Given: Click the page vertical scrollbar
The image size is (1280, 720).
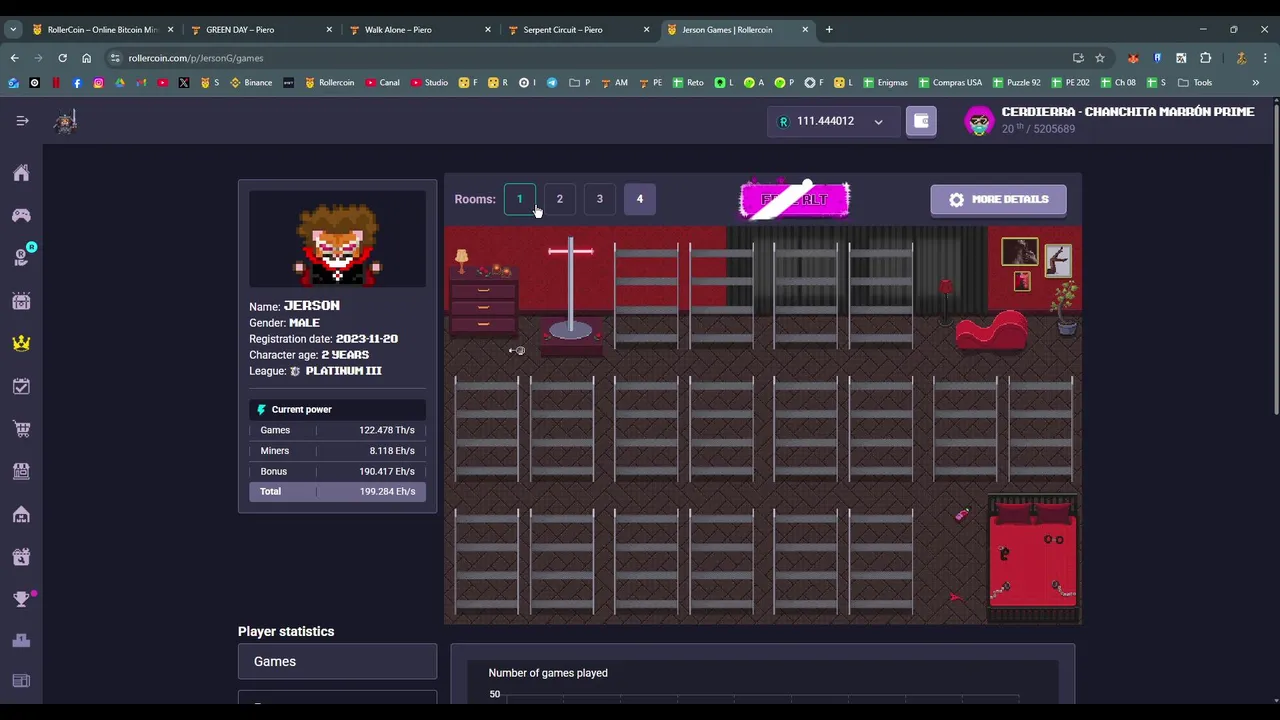Looking at the screenshot, I should [1276, 260].
